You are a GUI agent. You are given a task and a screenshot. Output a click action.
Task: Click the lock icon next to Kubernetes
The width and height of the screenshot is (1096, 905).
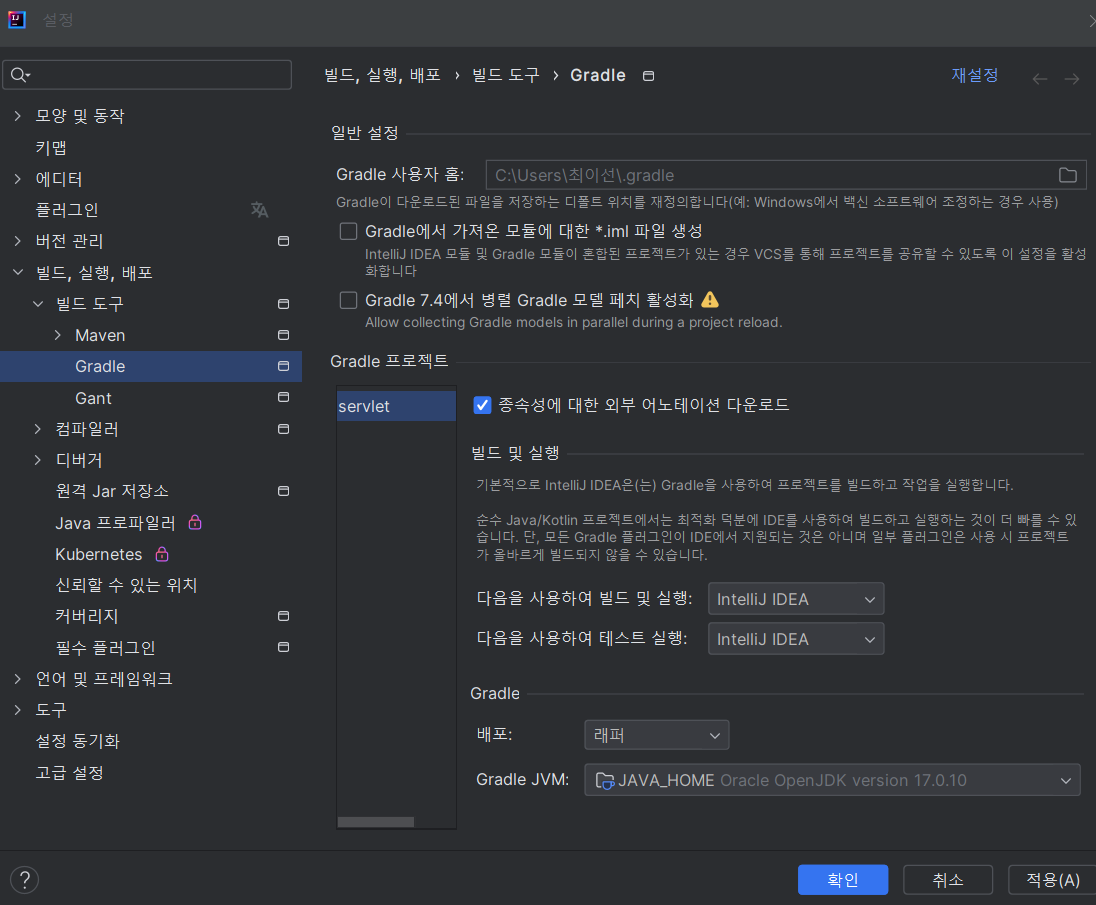coord(162,554)
